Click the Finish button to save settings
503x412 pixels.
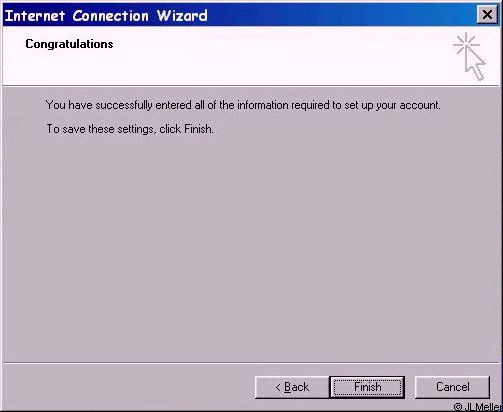coord(367,387)
